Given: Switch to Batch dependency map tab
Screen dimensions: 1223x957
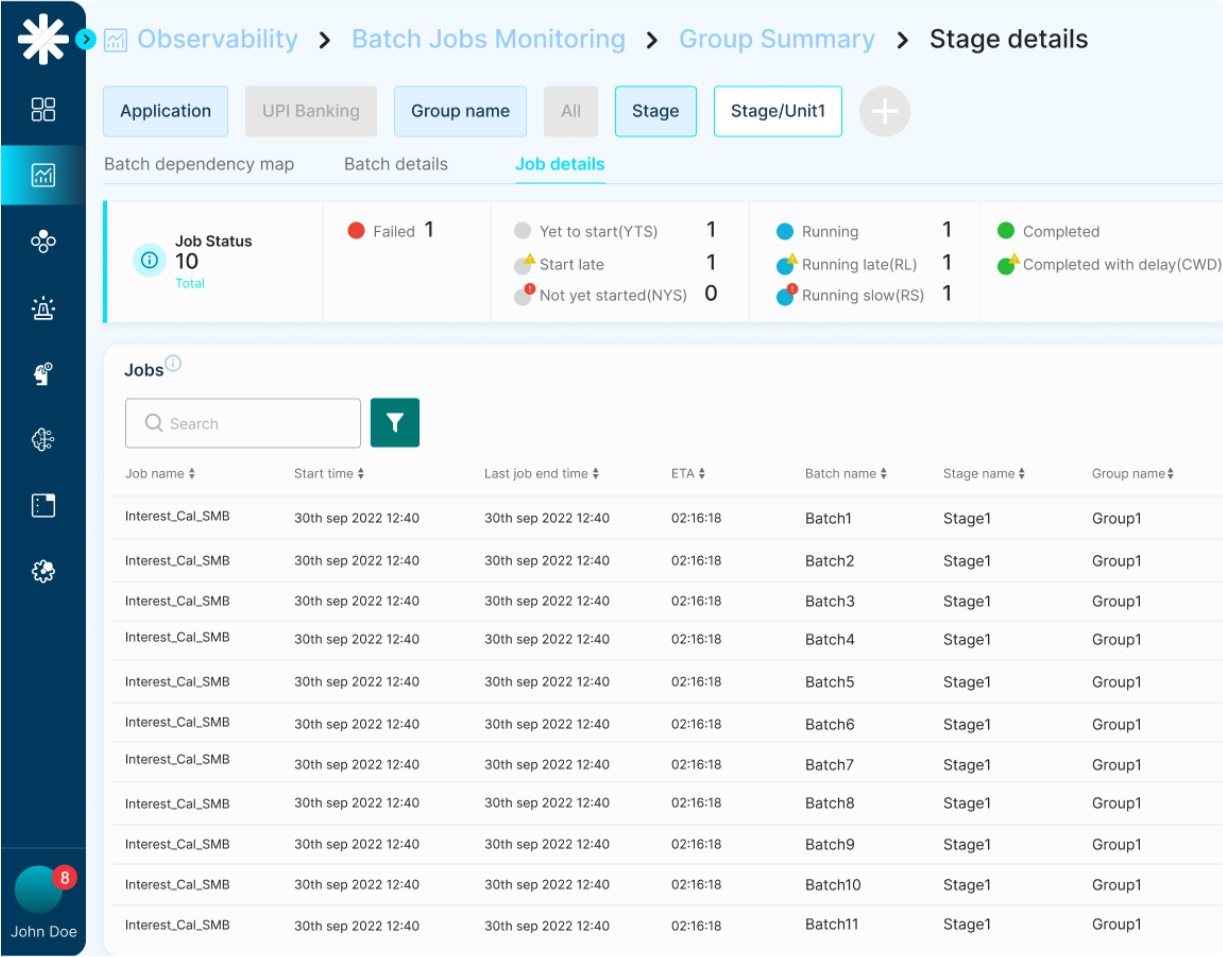Looking at the screenshot, I should pyautogui.click(x=199, y=164).
